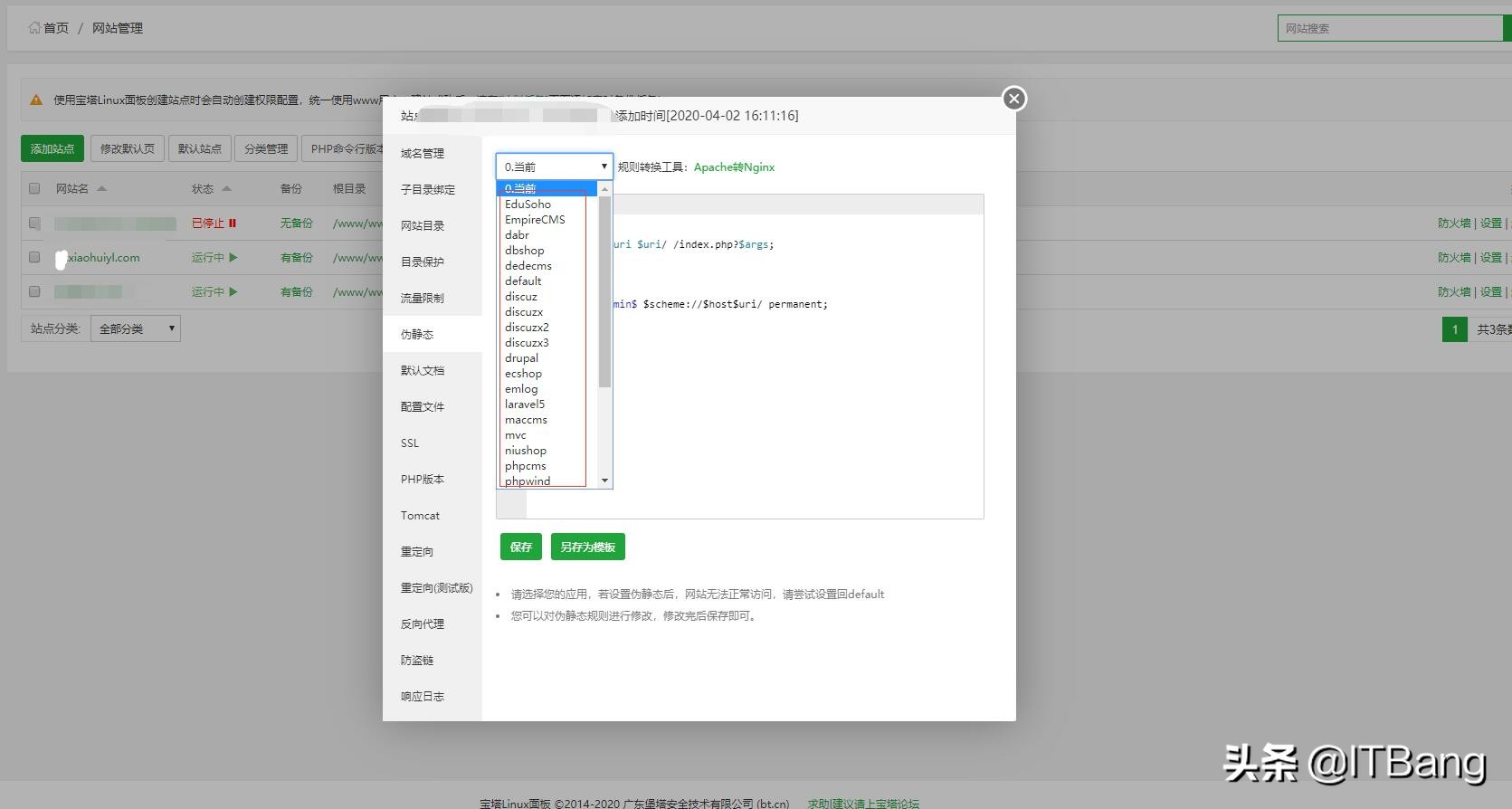Close the site settings dialog
This screenshot has width=1512, height=809.
click(x=1014, y=99)
